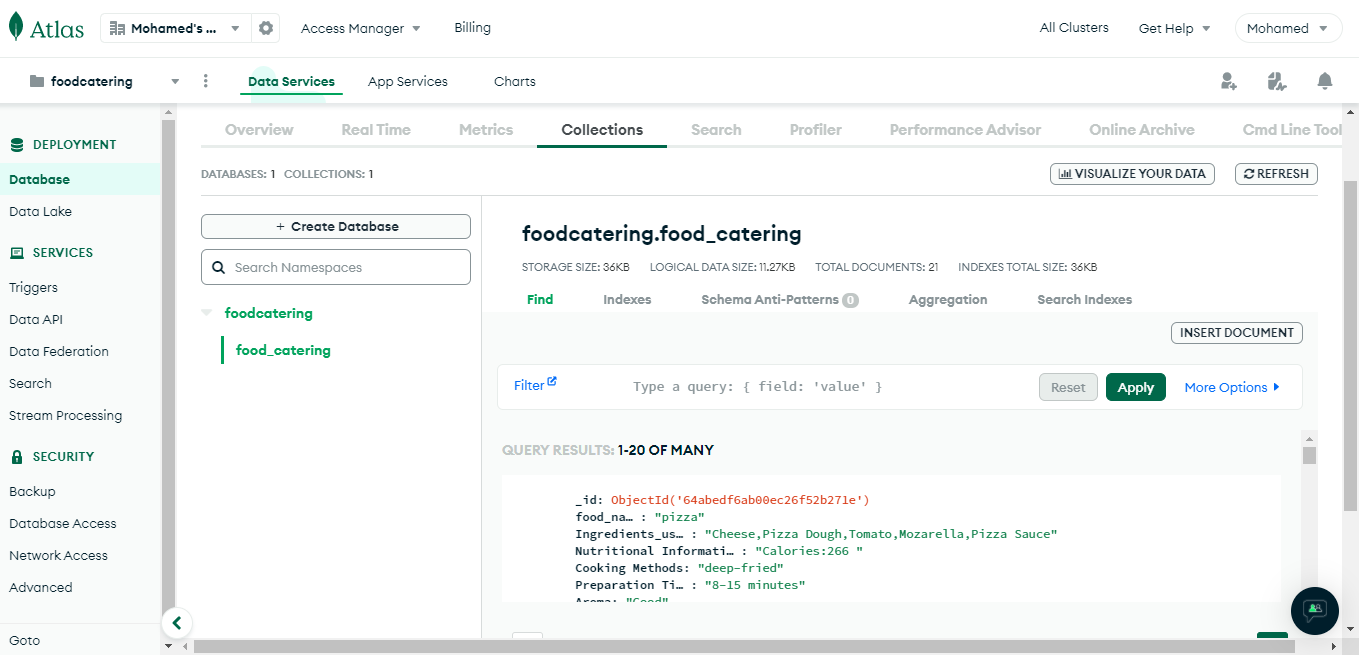Open foodcatering project selector dropdown

point(105,81)
